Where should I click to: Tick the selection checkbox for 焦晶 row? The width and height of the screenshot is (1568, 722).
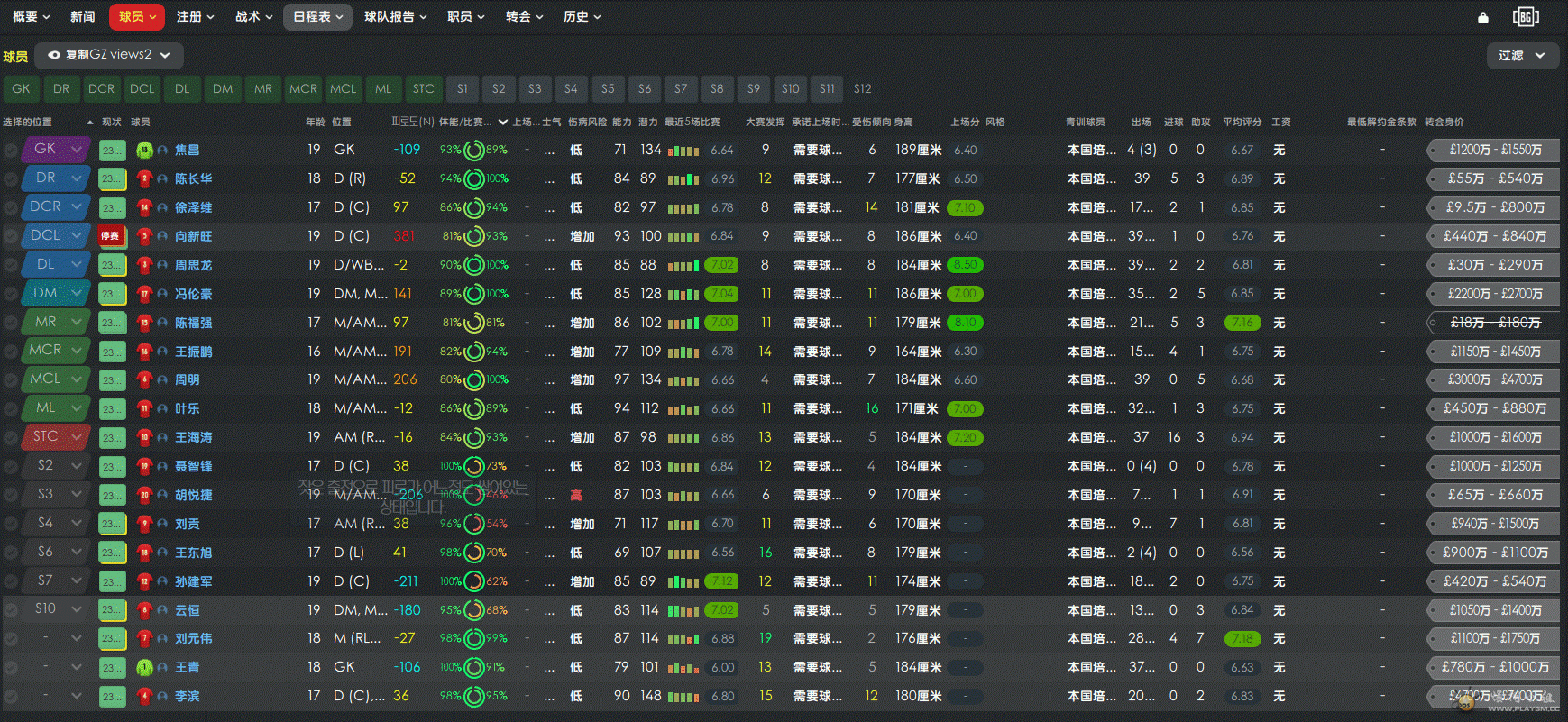click(11, 151)
